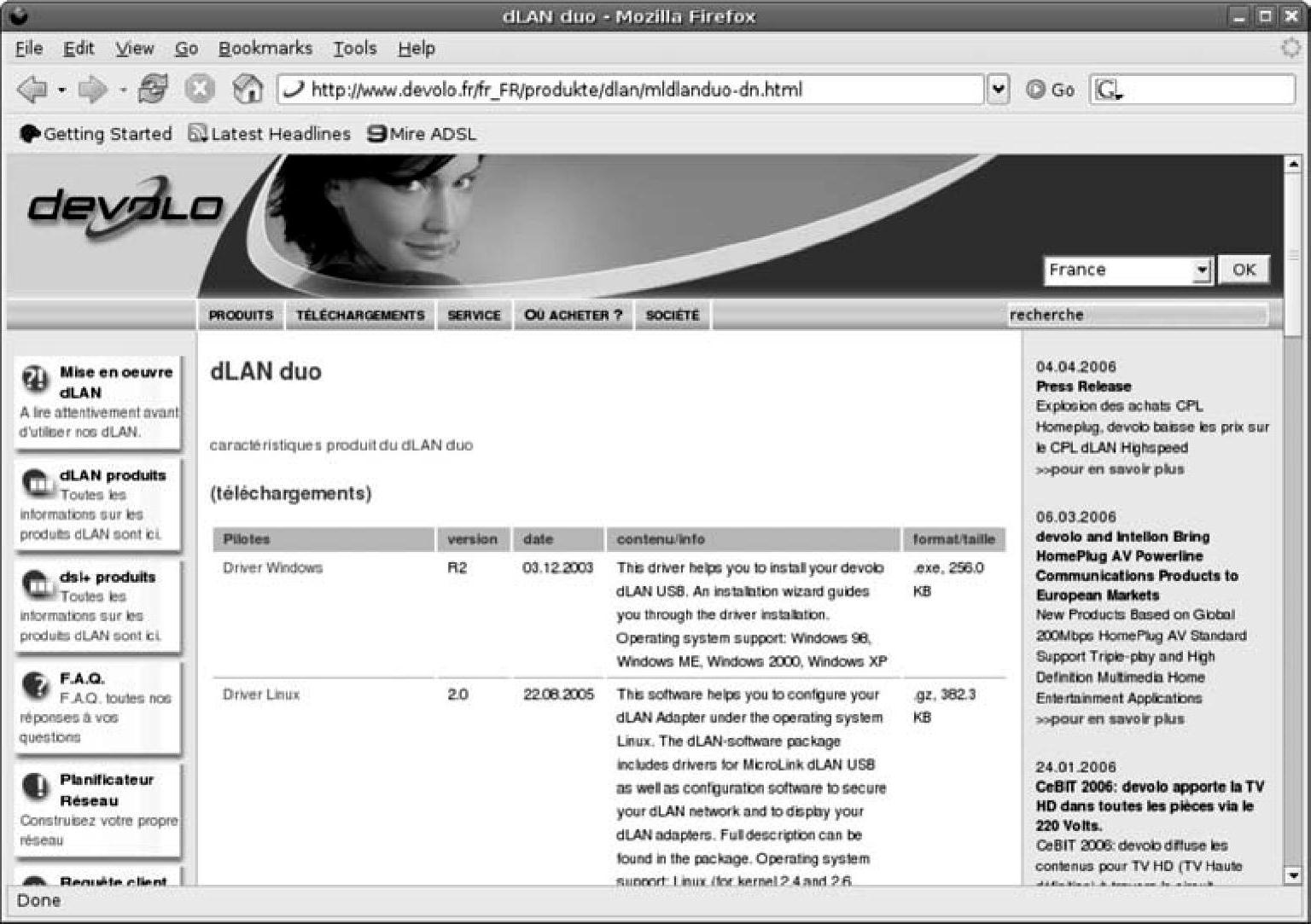The width and height of the screenshot is (1311, 924).
Task: Open the Go menu
Action: tap(186, 49)
